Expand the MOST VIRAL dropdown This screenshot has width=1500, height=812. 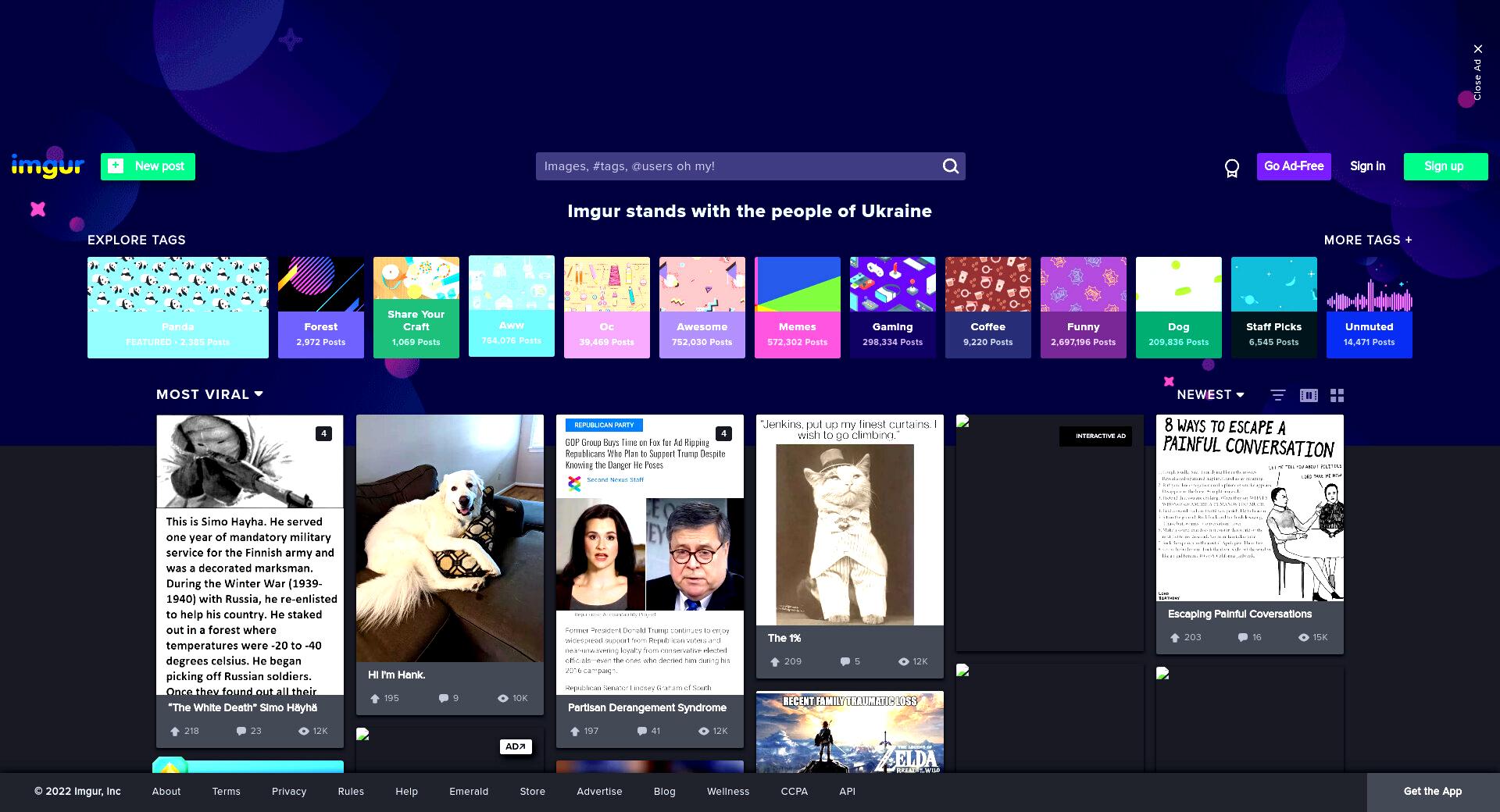(209, 395)
